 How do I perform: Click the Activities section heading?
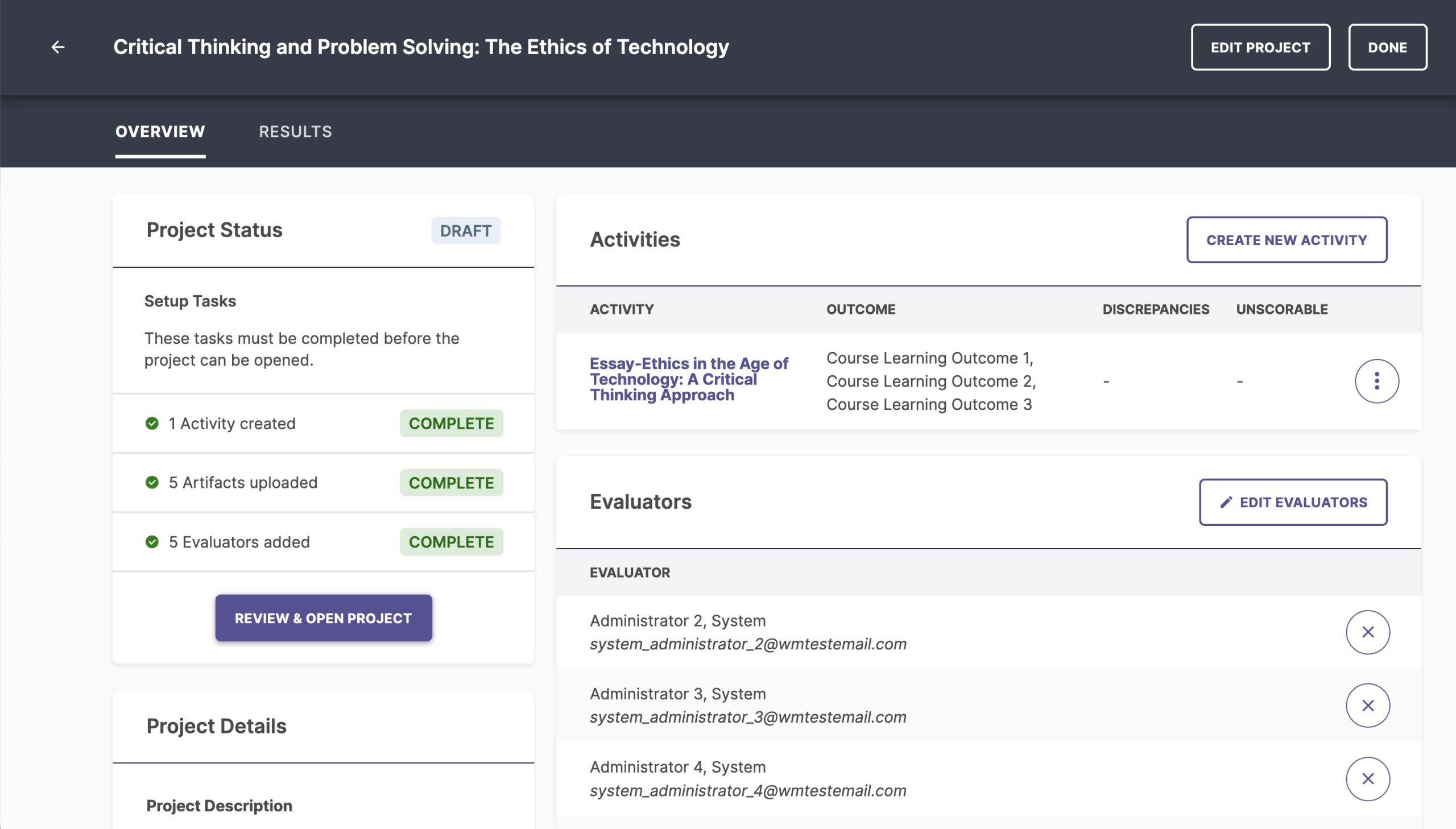point(635,240)
